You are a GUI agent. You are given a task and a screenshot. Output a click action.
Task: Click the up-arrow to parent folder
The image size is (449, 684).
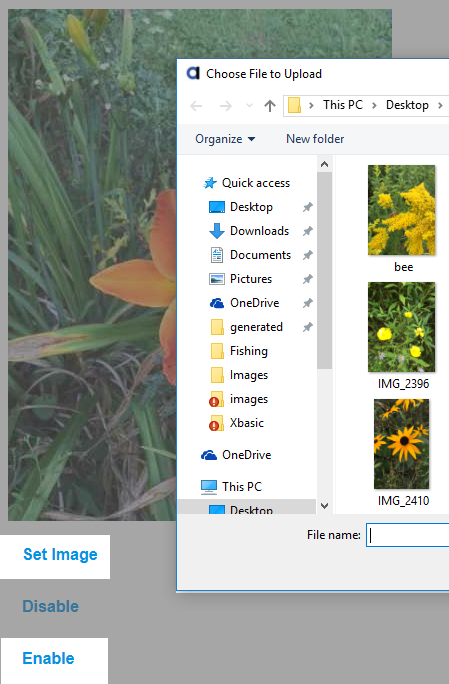tap(270, 106)
